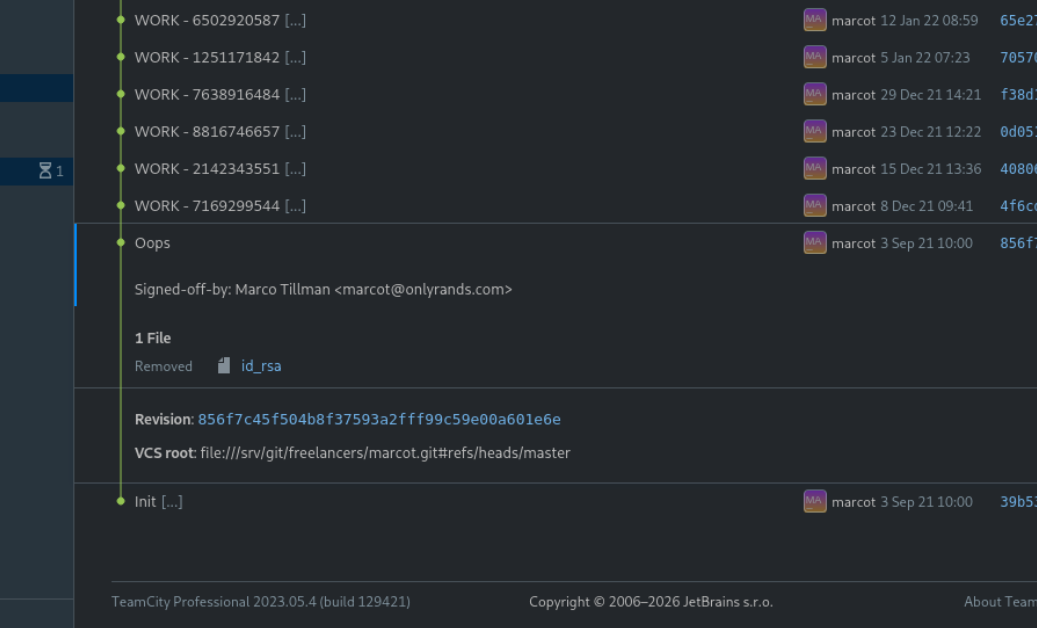Click avatar beside WORK - 7638916484 commit

pos(814,94)
